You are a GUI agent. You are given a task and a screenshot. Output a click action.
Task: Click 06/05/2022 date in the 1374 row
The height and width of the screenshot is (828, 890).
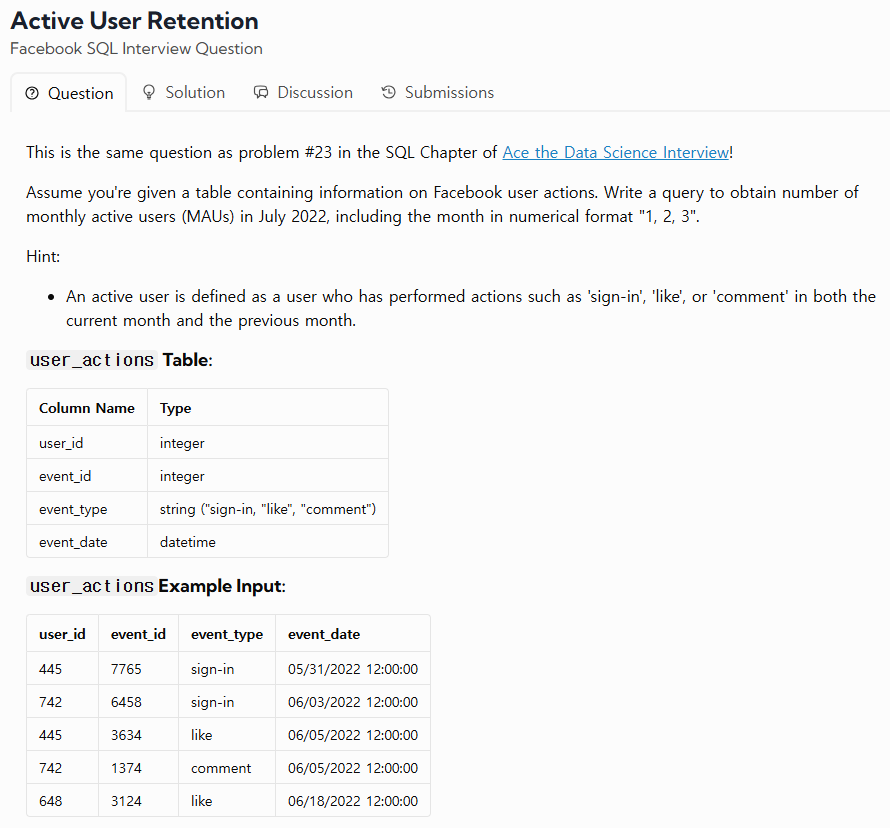click(x=353, y=768)
